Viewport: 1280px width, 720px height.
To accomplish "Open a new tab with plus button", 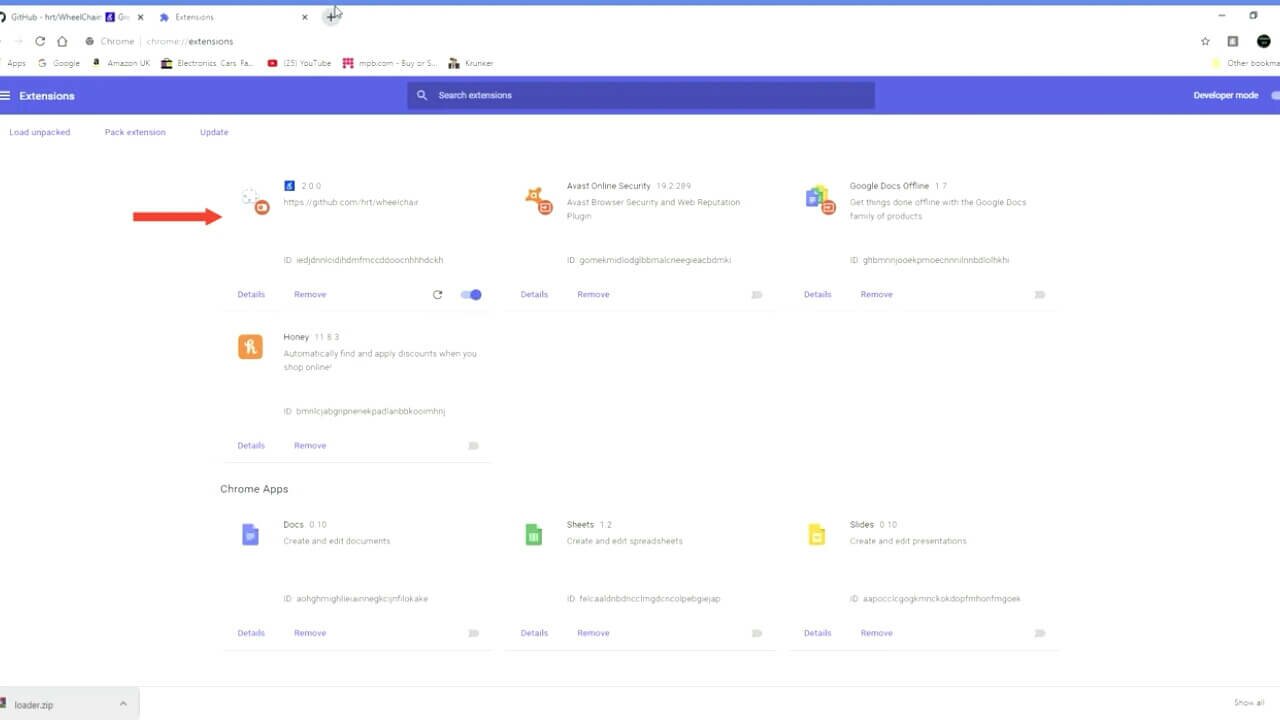I will pyautogui.click(x=331, y=17).
